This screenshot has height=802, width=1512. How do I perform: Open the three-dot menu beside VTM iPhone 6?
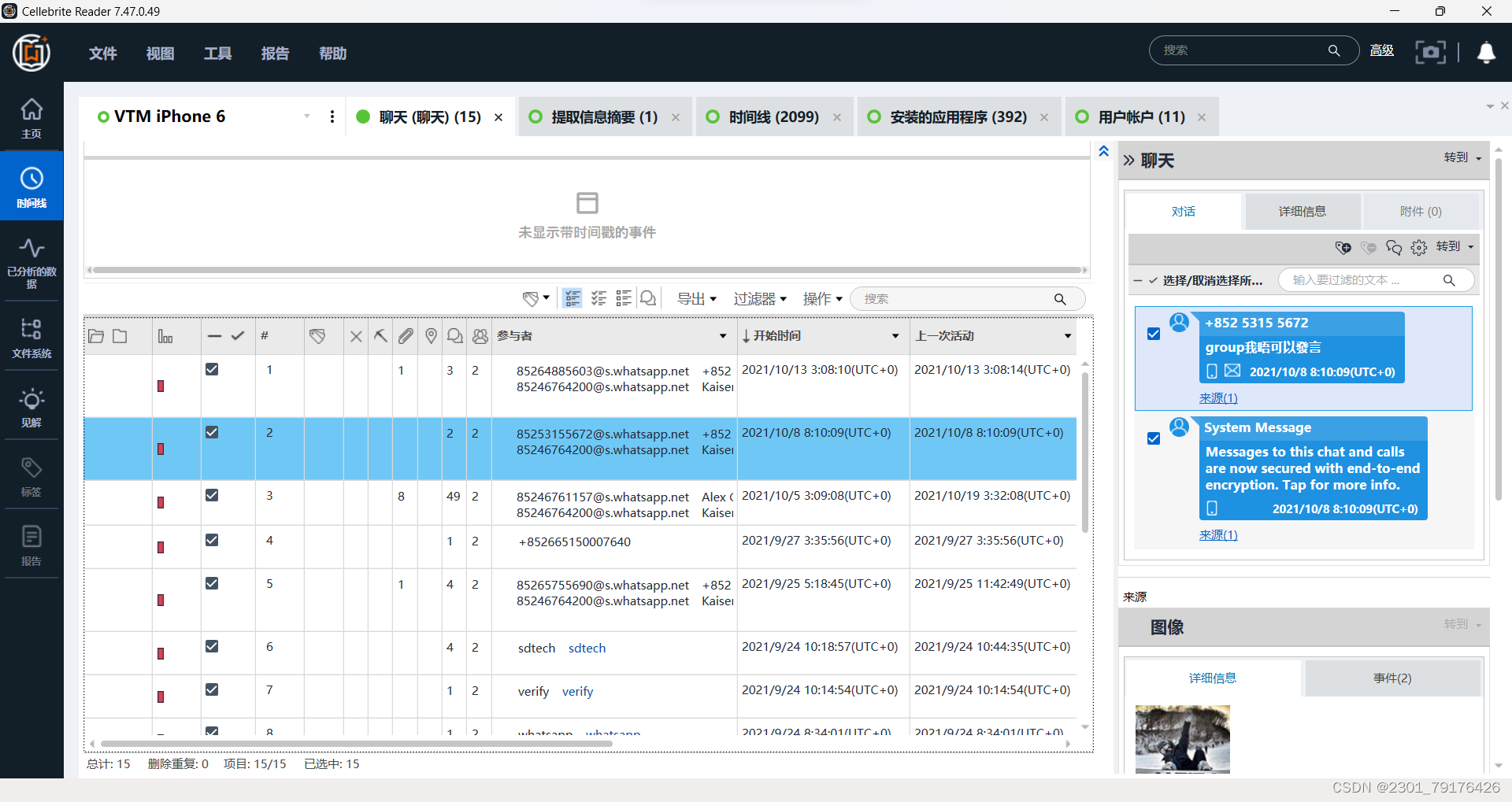[332, 116]
